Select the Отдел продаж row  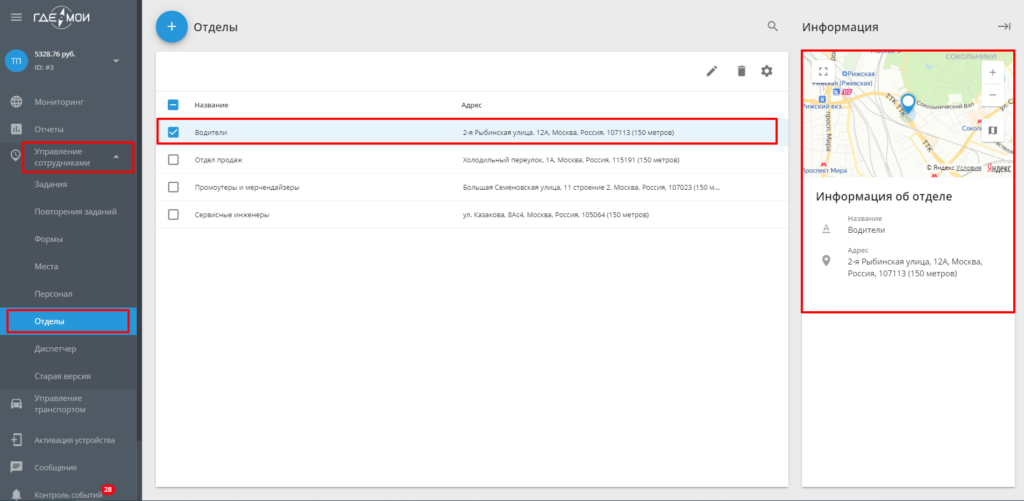pyautogui.click(x=472, y=159)
